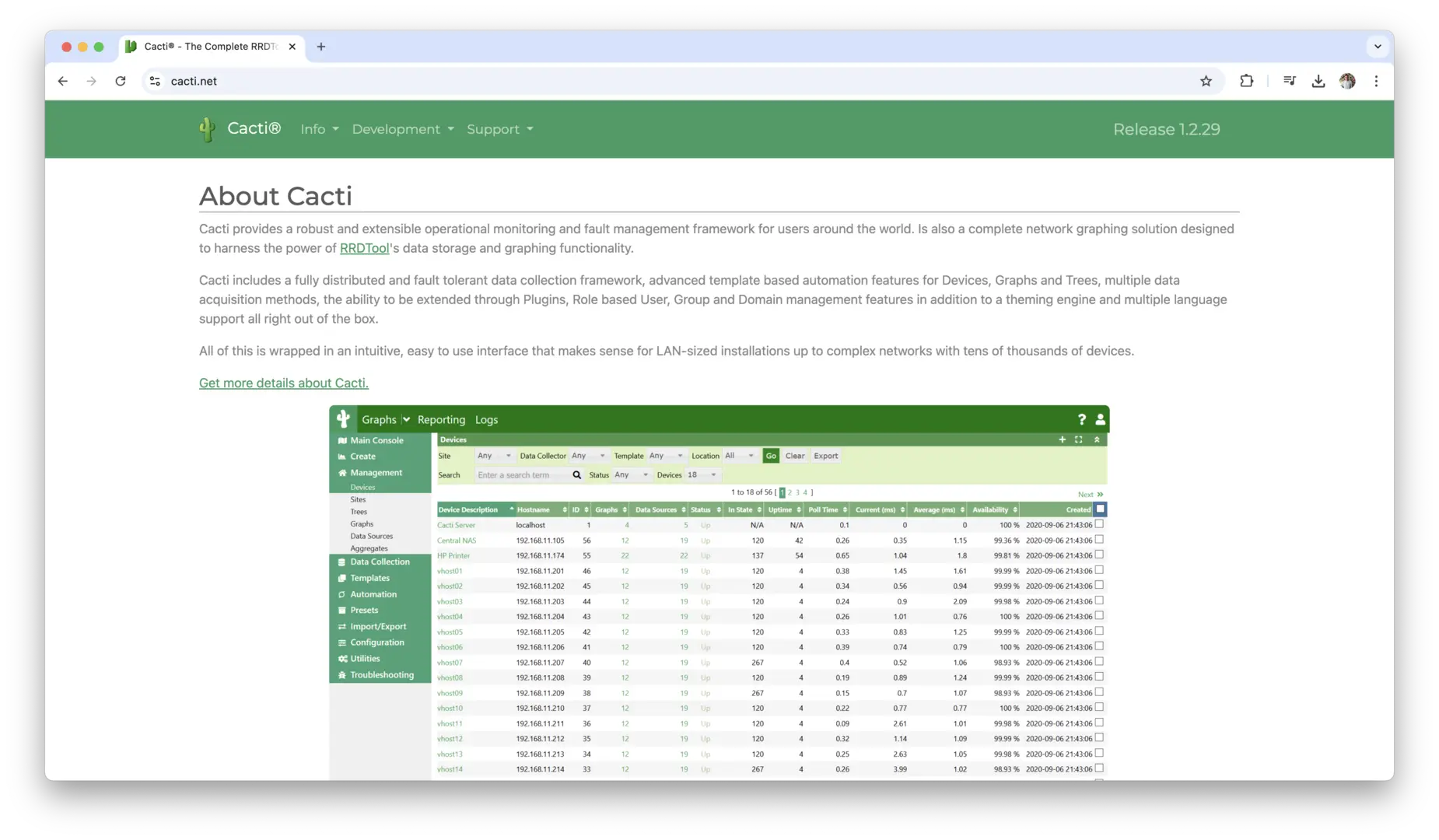Add a device with the plus icon
Viewport: 1439px width, 840px height.
coord(1062,439)
